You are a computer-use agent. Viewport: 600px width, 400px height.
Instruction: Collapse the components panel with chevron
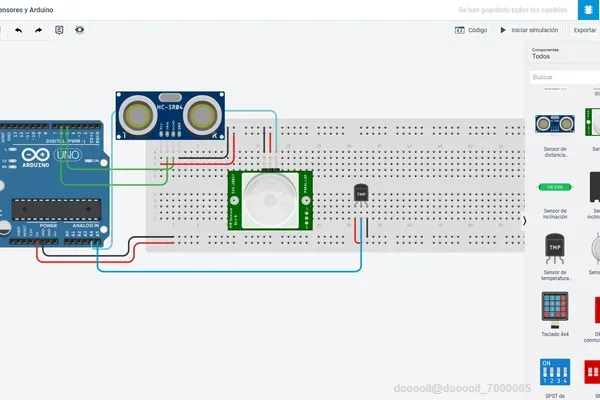point(525,221)
